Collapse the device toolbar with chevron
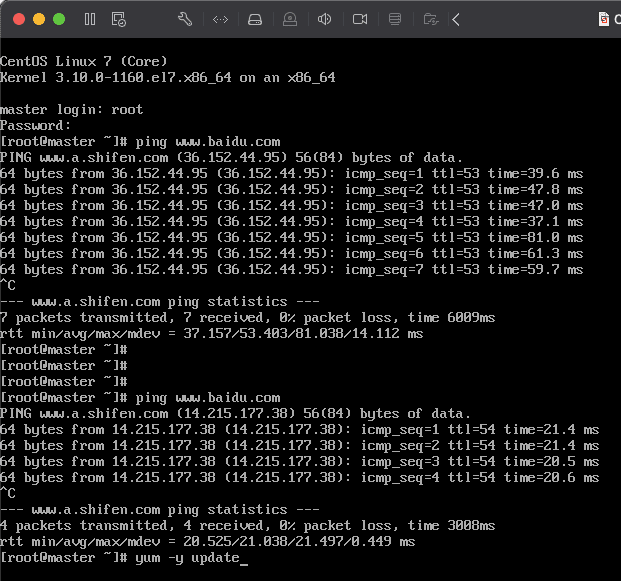Screen dimensions: 621x581 pos(456,19)
